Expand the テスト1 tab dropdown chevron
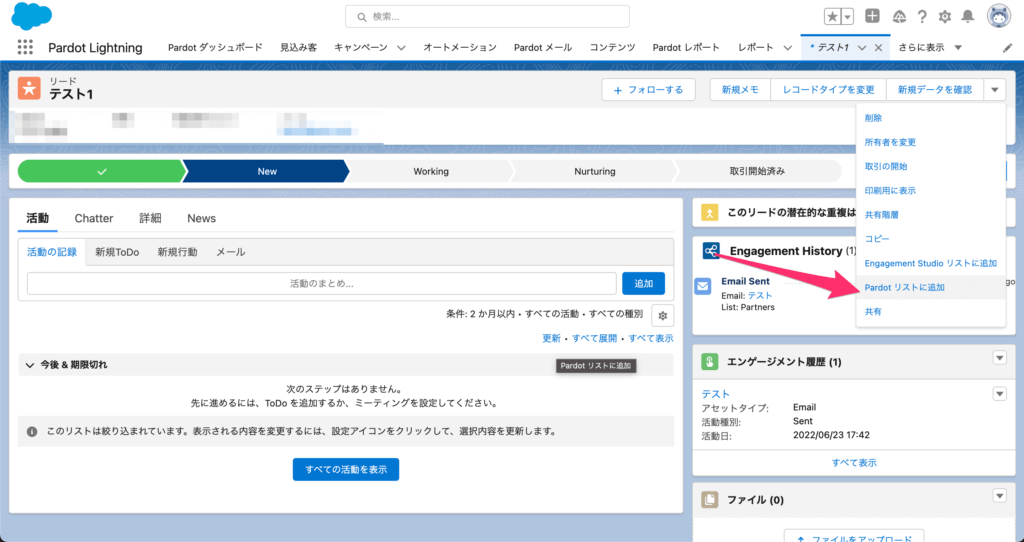 tap(862, 48)
